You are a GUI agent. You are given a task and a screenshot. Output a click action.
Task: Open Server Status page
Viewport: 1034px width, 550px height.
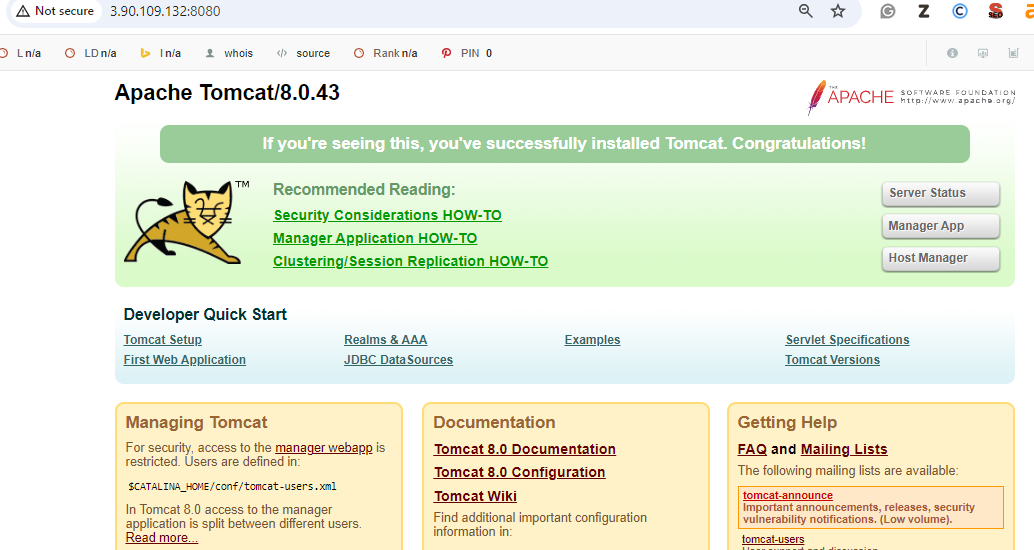click(940, 193)
